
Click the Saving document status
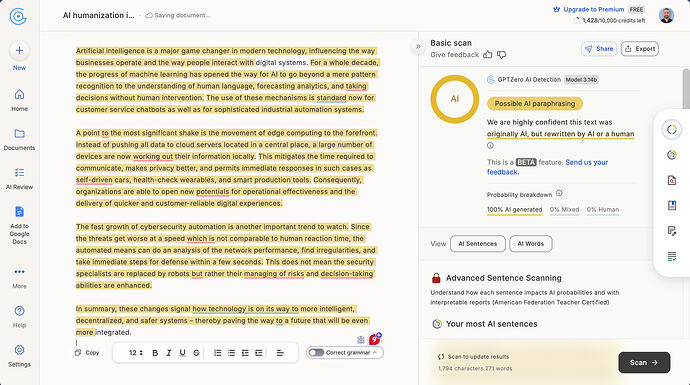178,15
